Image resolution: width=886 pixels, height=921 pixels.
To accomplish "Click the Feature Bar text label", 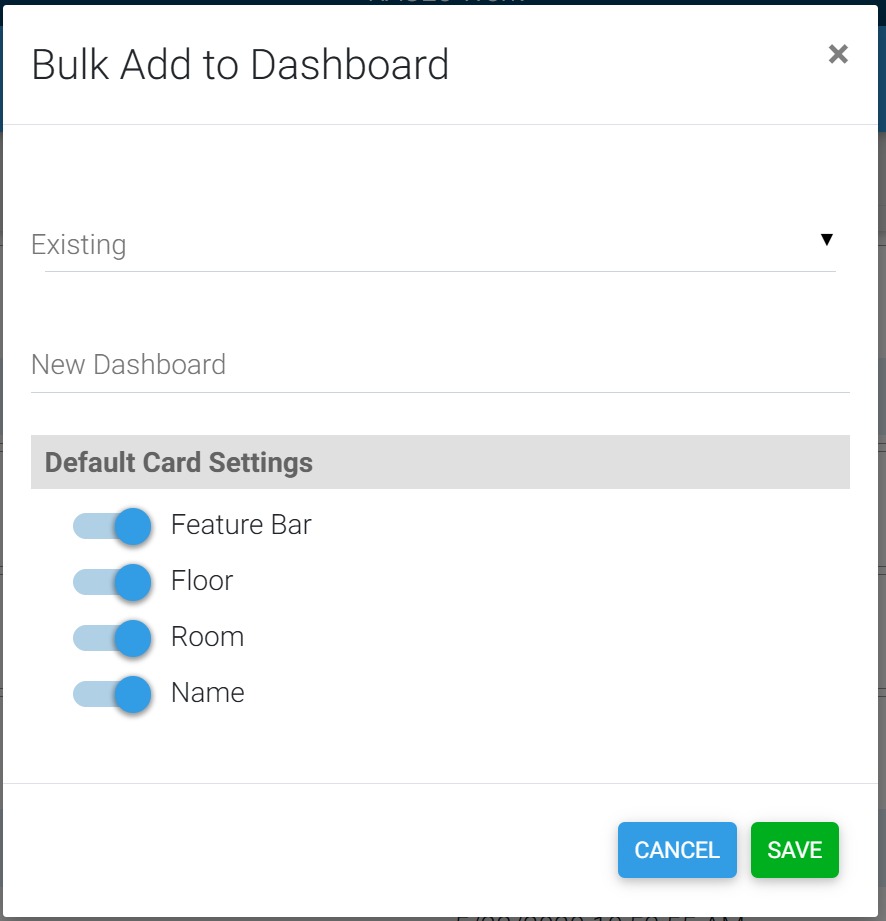I will [241, 525].
